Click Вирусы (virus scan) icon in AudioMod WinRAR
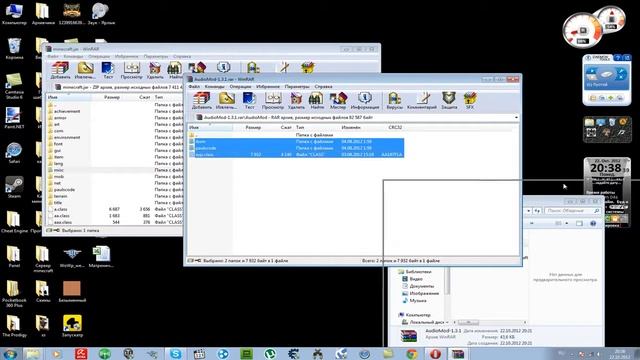The image size is (640, 360). [394, 100]
